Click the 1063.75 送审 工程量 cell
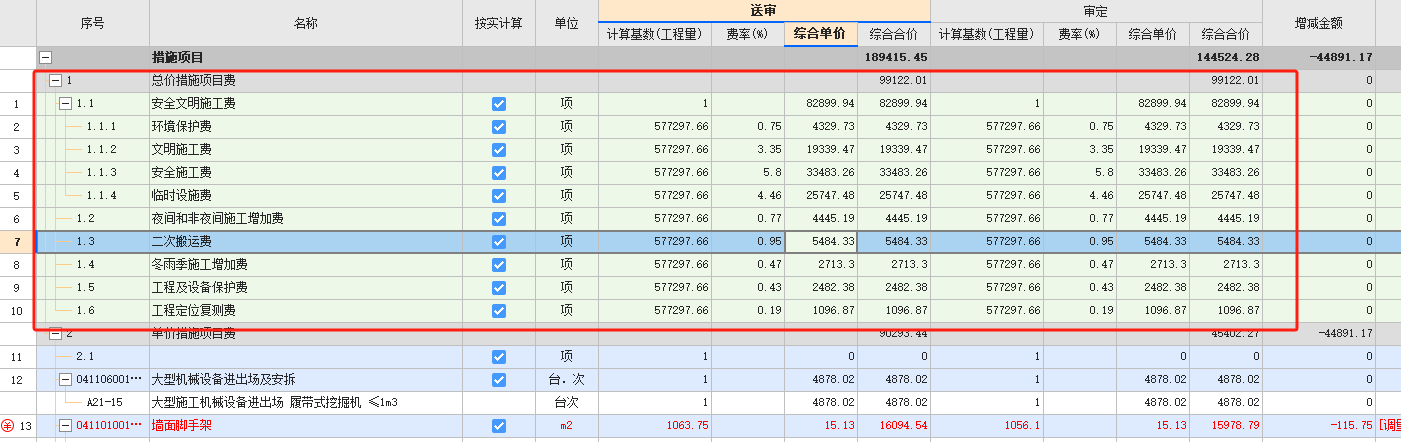The width and height of the screenshot is (1401, 442). [655, 426]
